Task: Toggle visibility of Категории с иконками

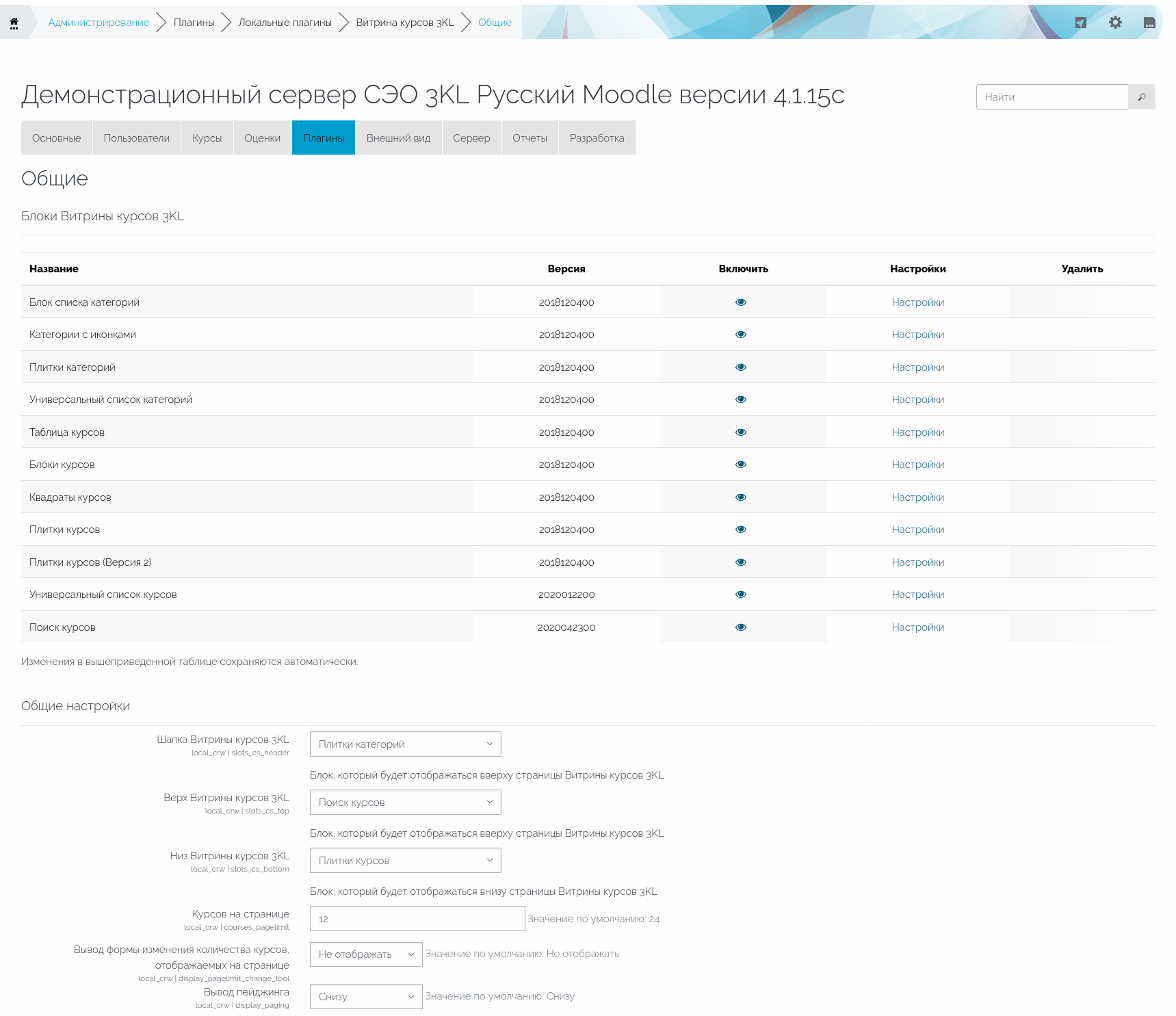Action: (741, 335)
